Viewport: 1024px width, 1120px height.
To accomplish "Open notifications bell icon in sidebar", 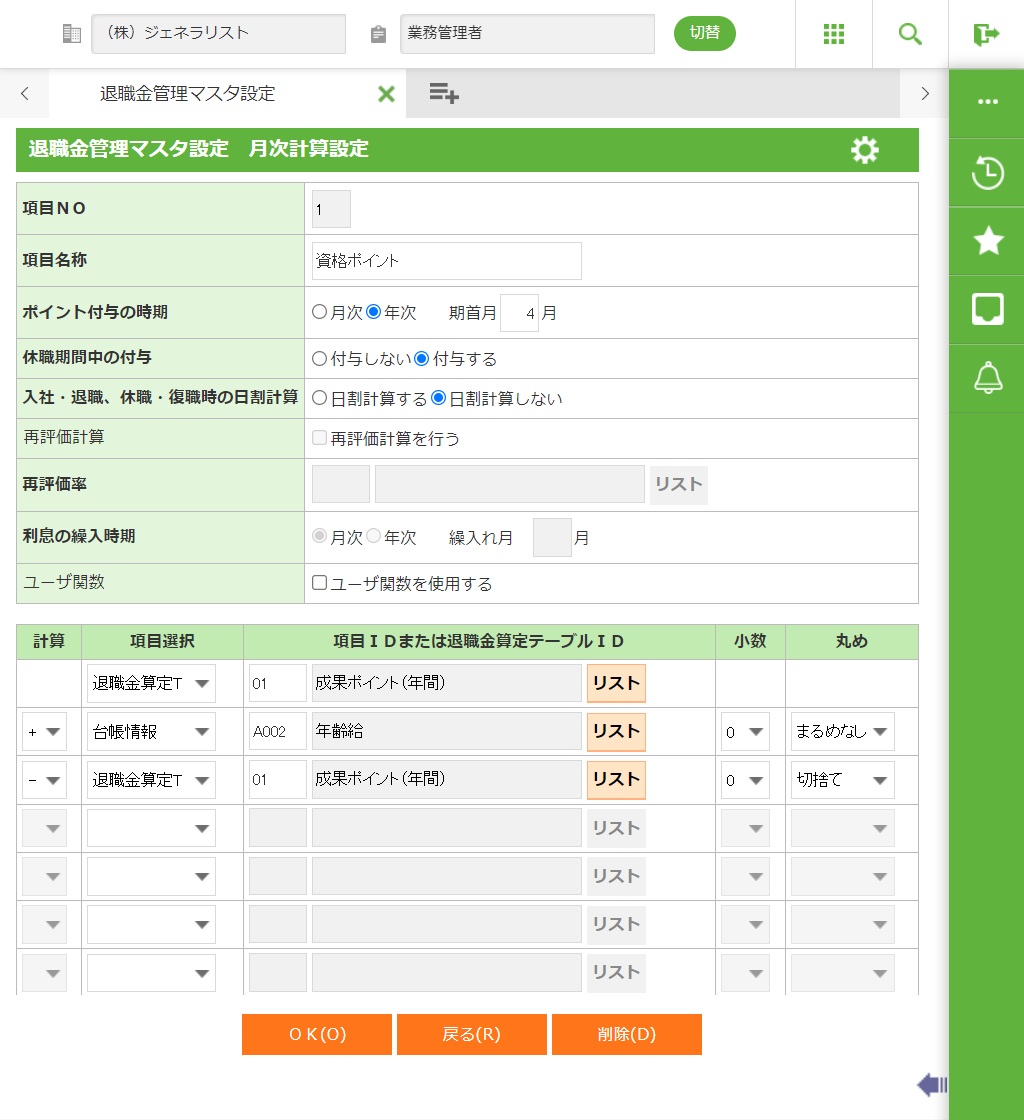I will 987,378.
